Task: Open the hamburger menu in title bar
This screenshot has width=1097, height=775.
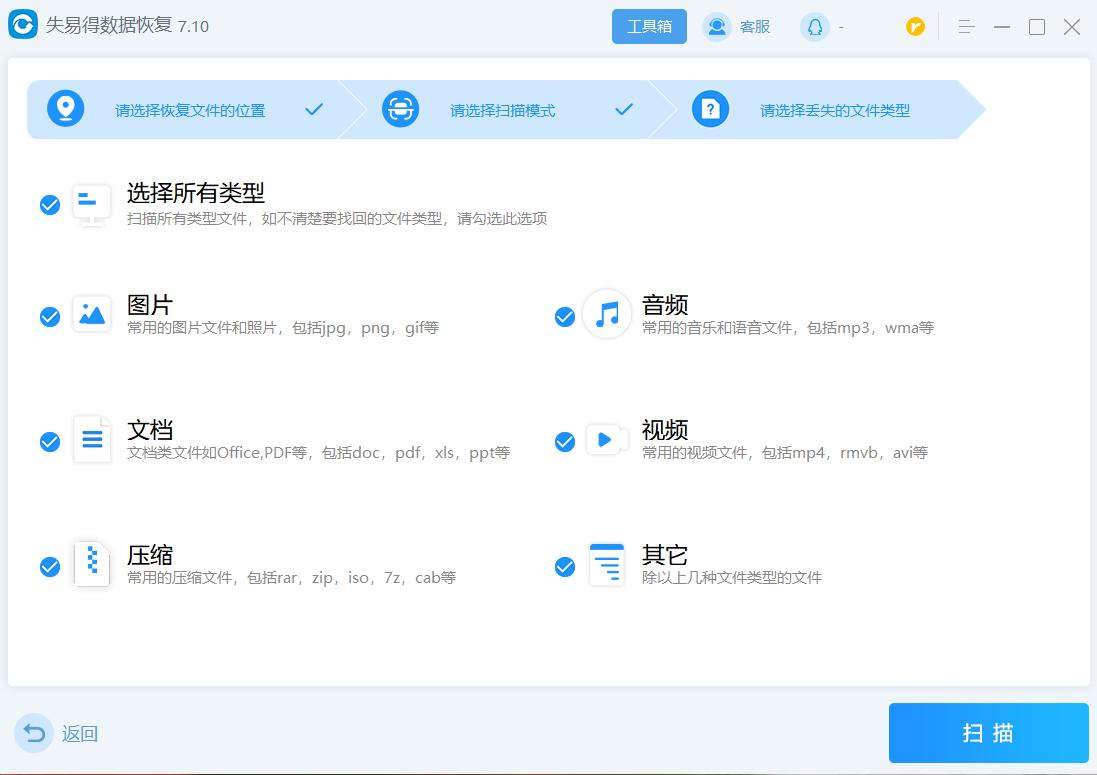Action: 966,27
